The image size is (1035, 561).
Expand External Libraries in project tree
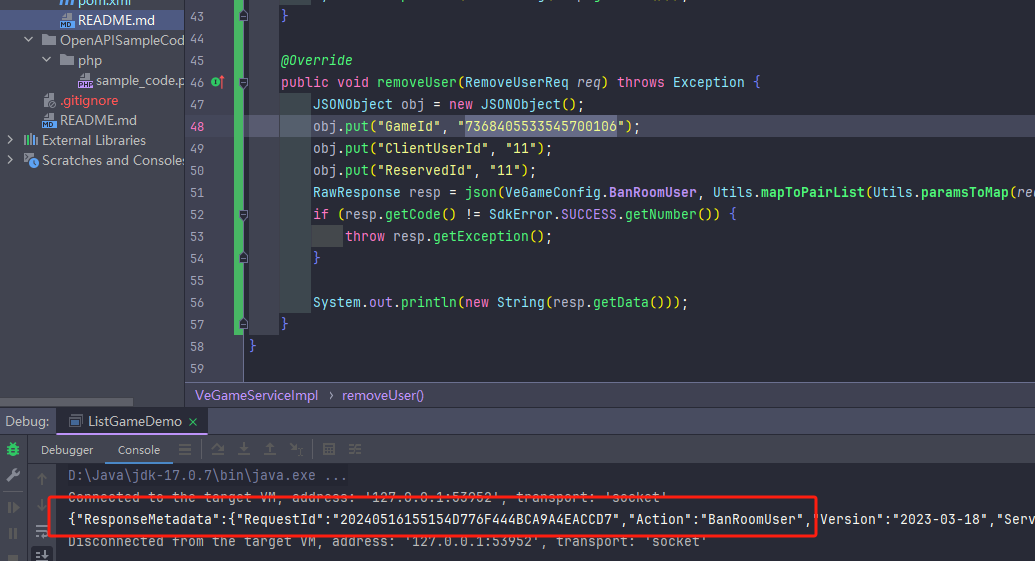[x=10, y=140]
